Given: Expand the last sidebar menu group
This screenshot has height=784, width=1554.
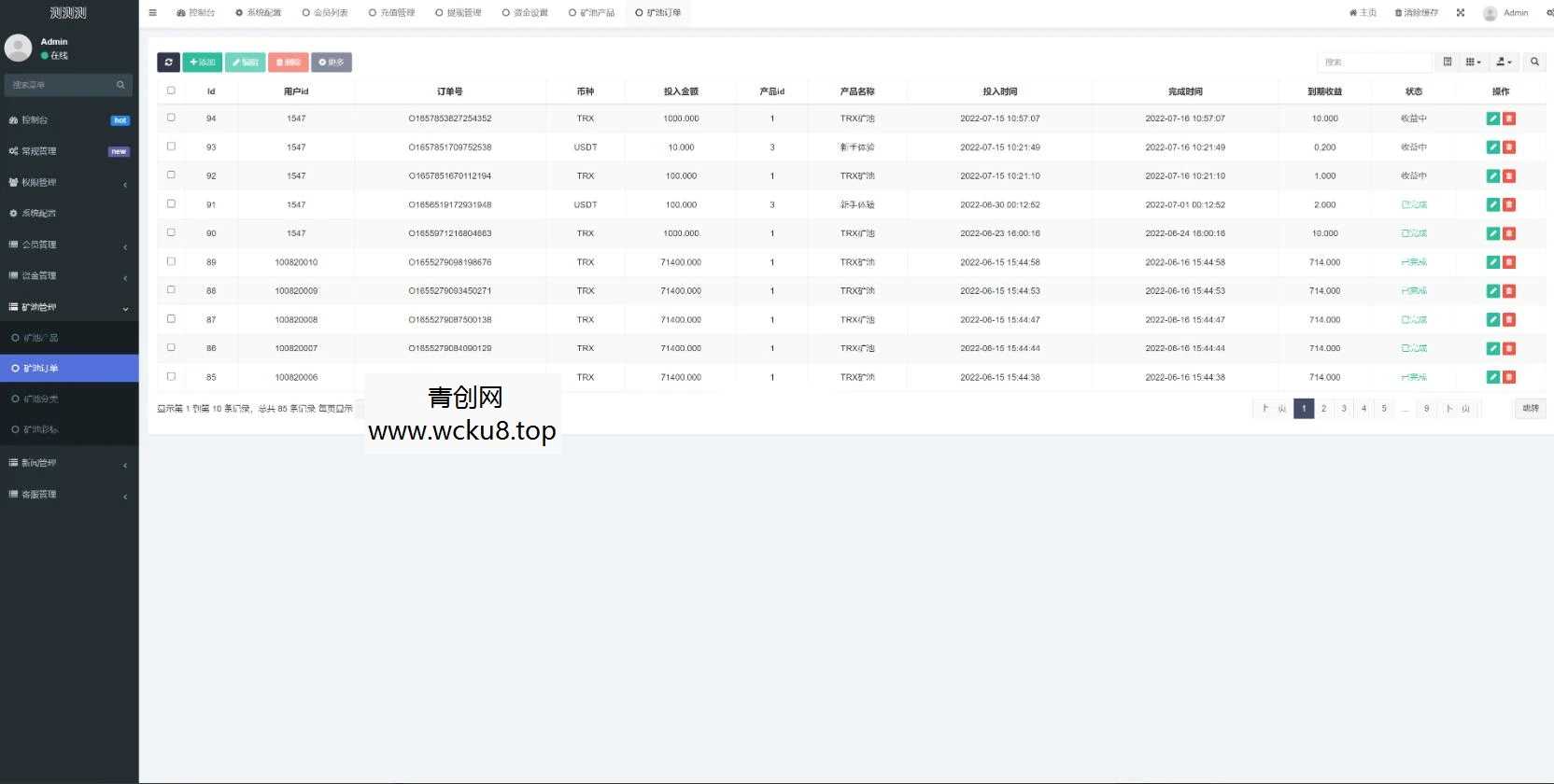Looking at the screenshot, I should 69,495.
